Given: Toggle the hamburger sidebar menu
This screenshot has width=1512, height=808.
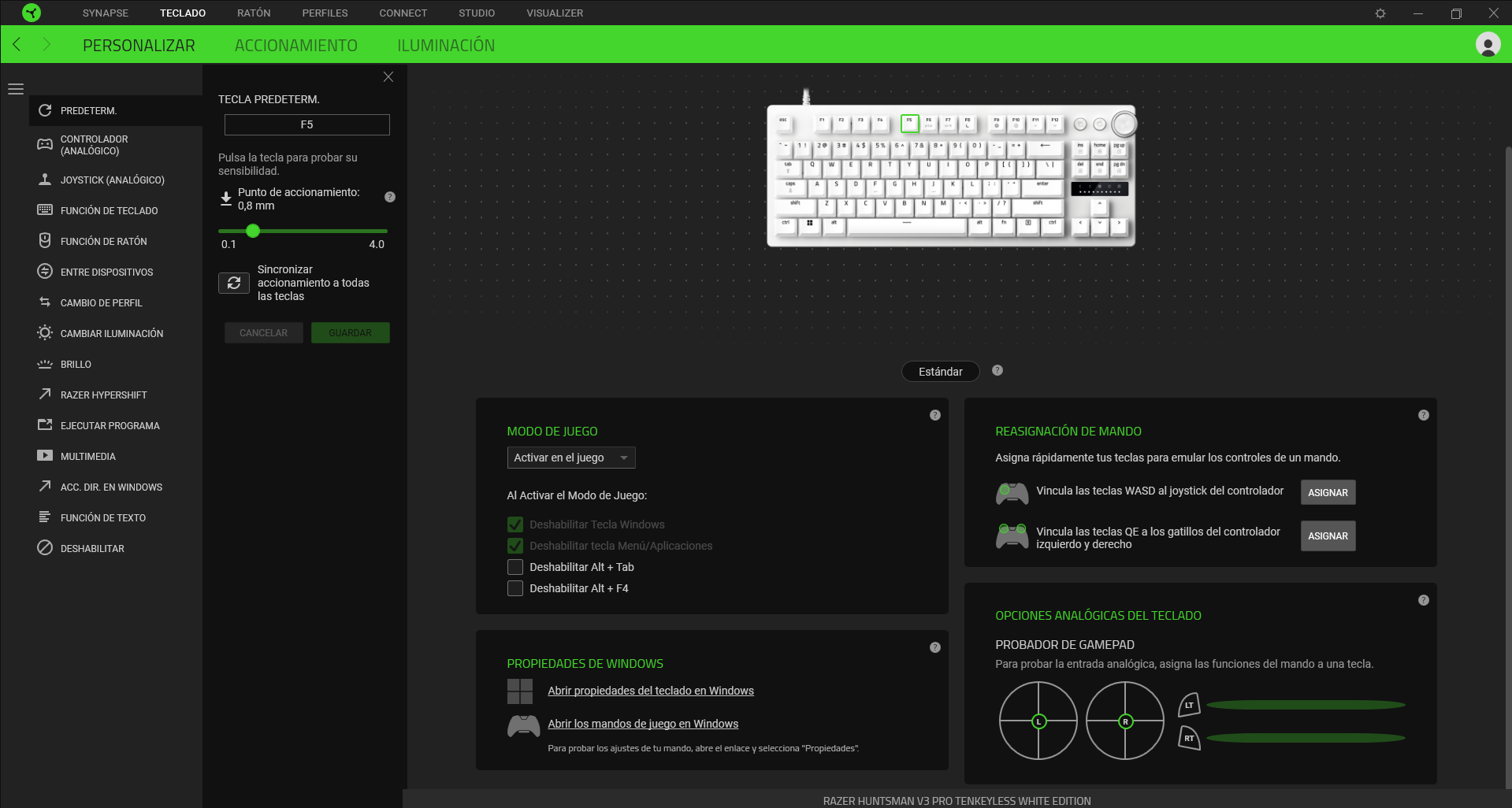Looking at the screenshot, I should pyautogui.click(x=16, y=89).
